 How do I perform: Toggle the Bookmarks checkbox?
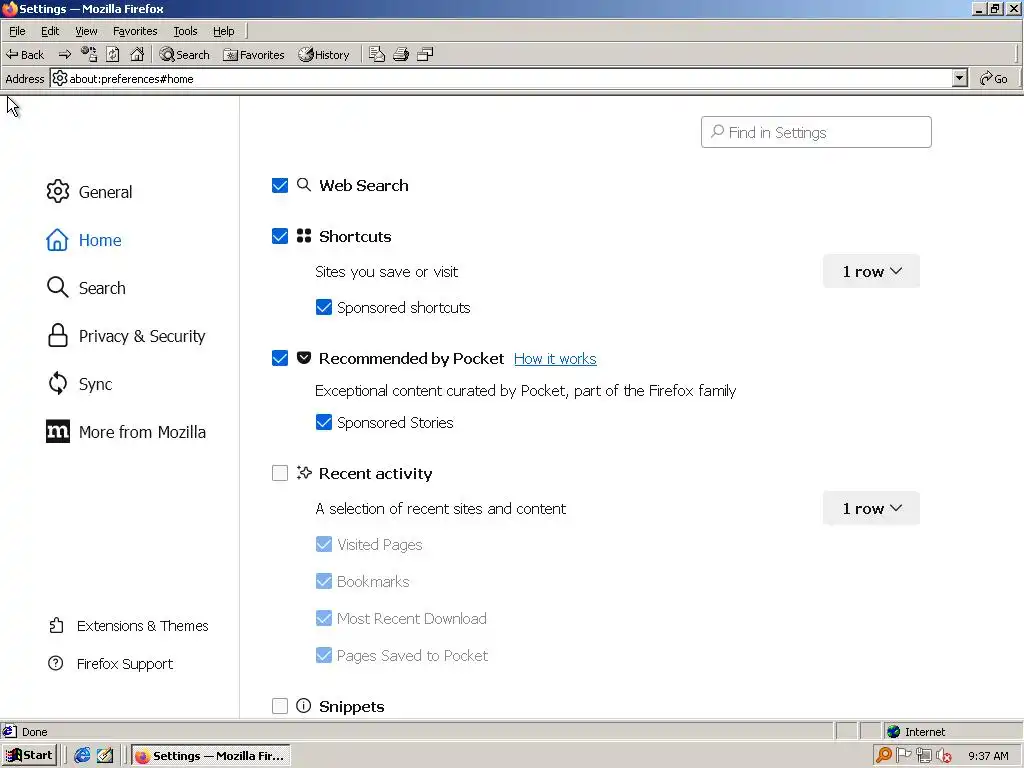[324, 581]
